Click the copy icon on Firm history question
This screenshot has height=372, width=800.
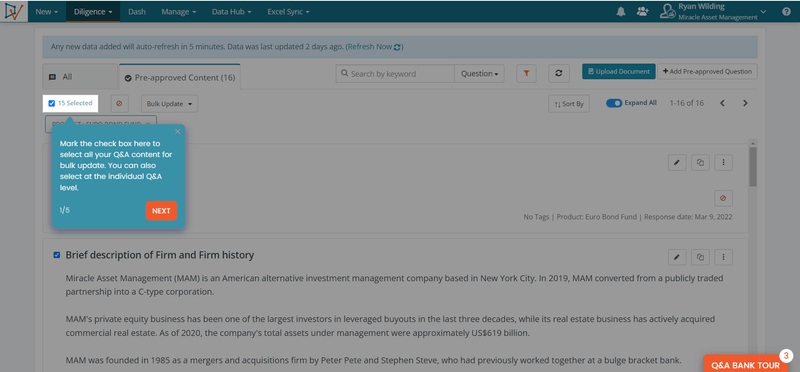tap(700, 257)
